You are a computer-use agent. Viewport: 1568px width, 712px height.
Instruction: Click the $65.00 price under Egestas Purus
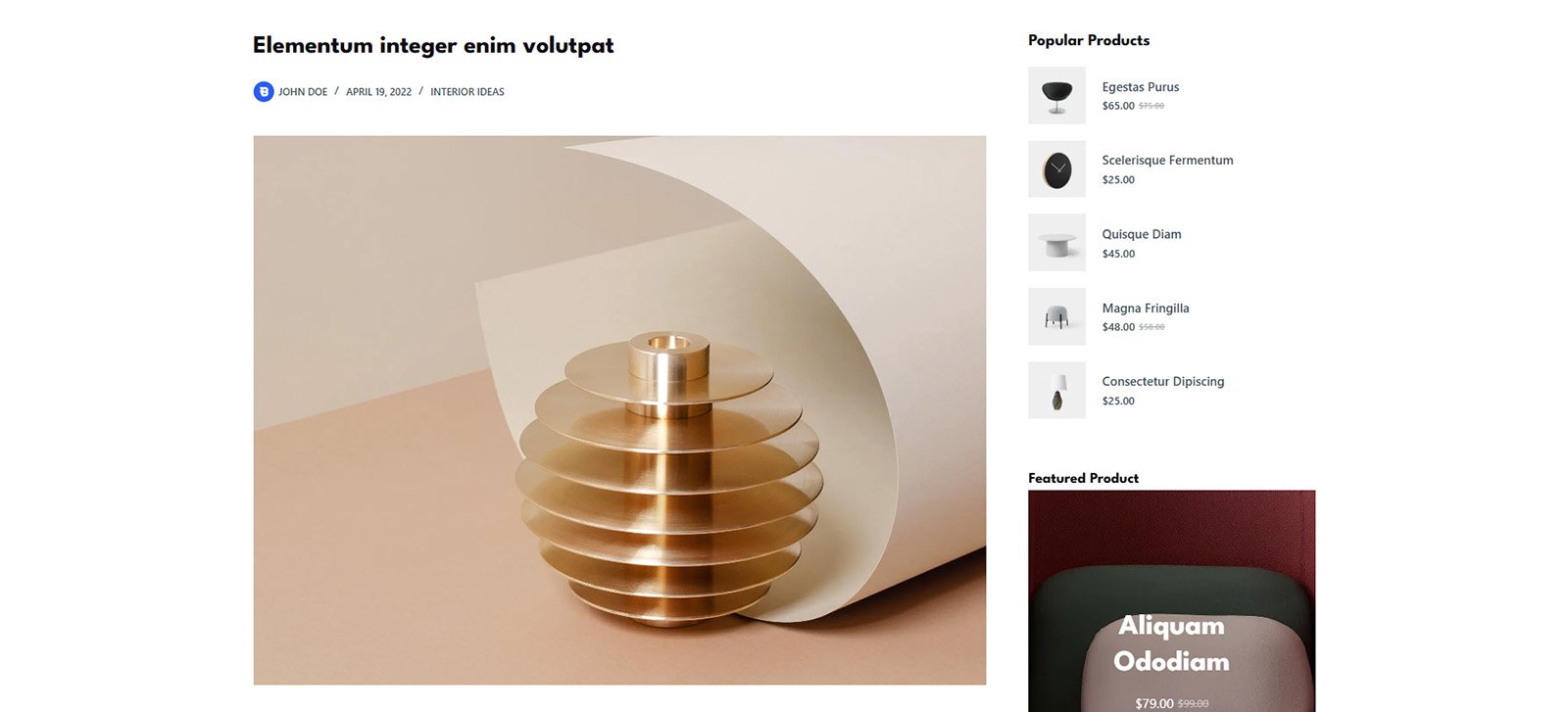point(1118,106)
